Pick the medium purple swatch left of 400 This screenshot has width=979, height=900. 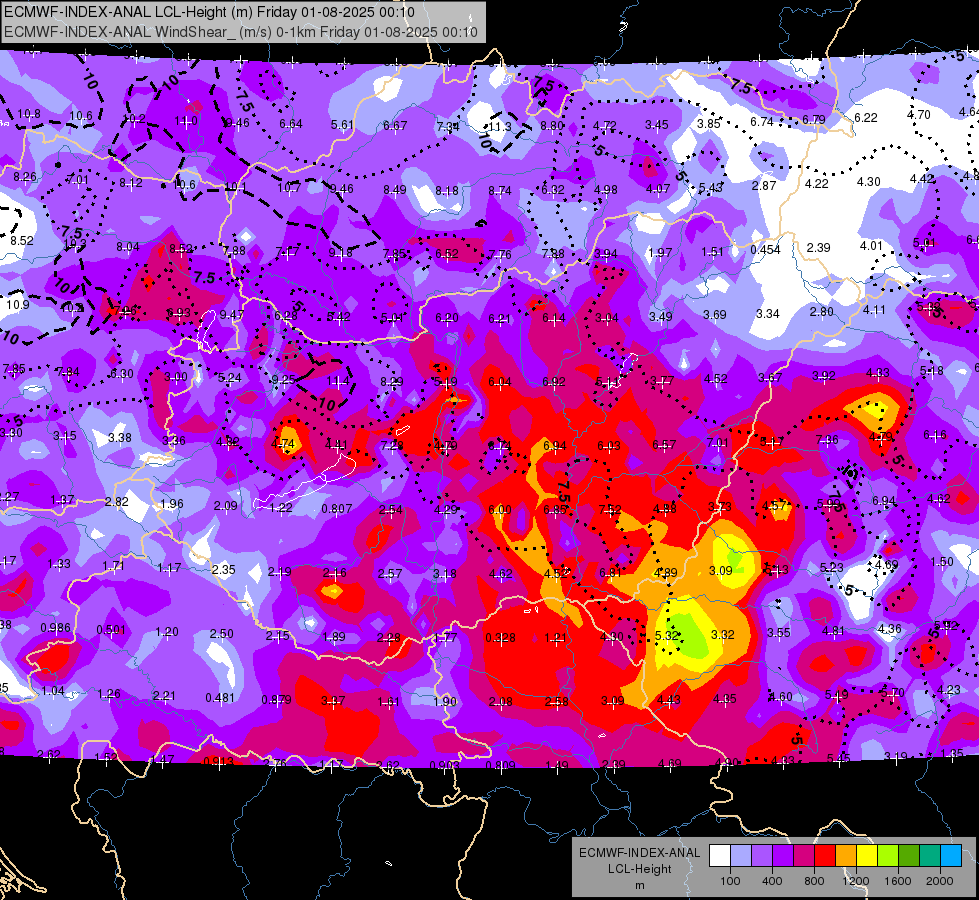click(762, 855)
